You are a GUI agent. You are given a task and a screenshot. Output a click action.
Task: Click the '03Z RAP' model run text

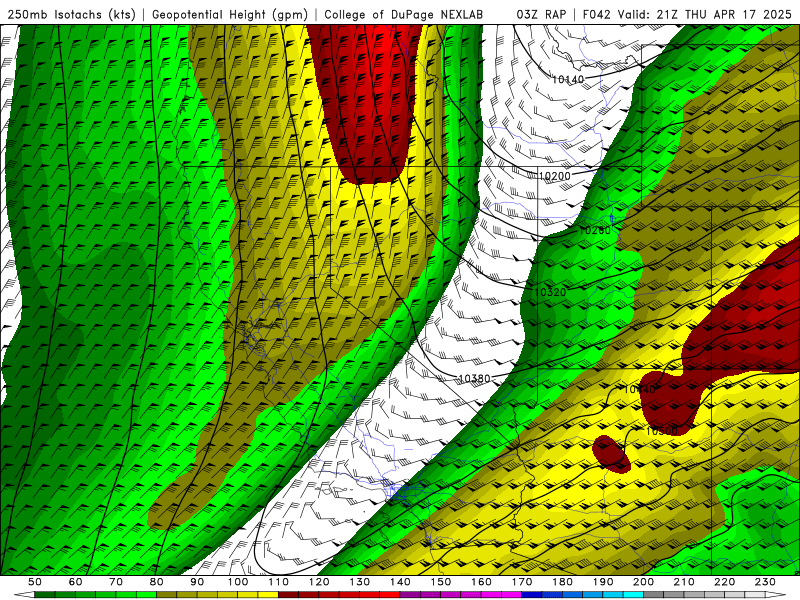point(541,14)
